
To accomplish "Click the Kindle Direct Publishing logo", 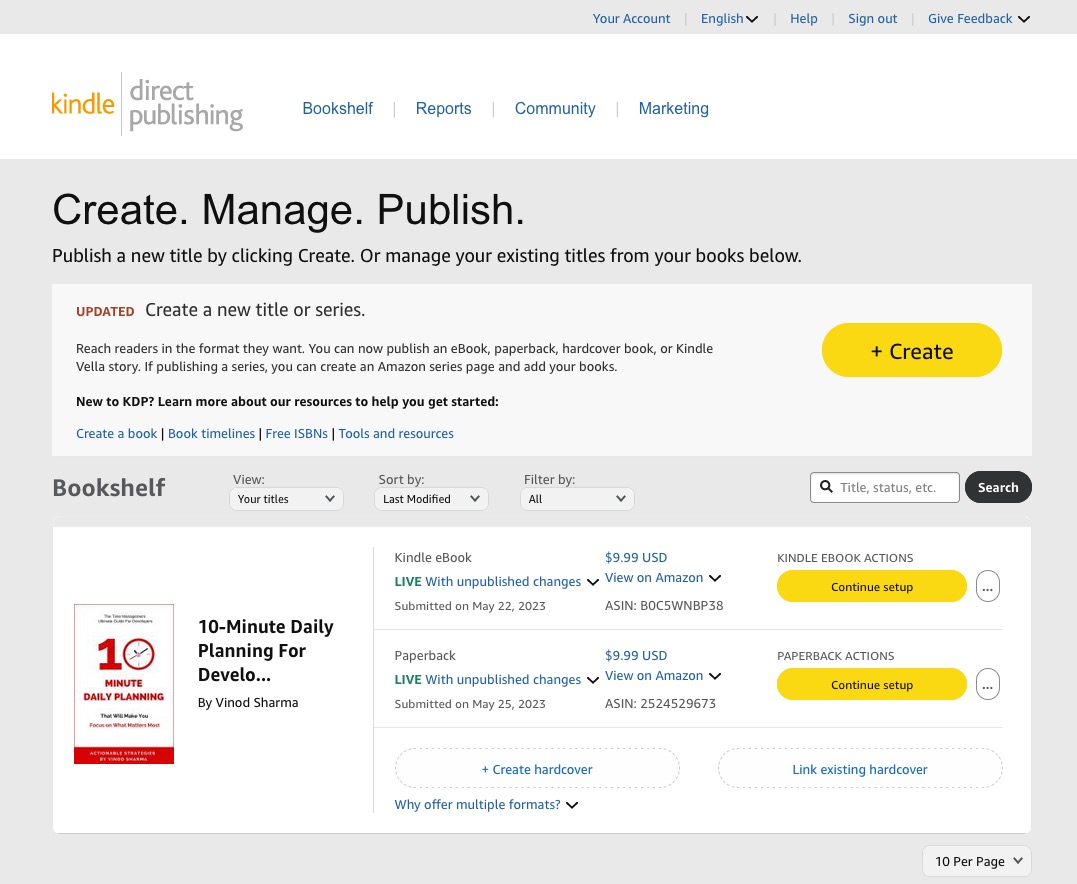I will tap(147, 104).
